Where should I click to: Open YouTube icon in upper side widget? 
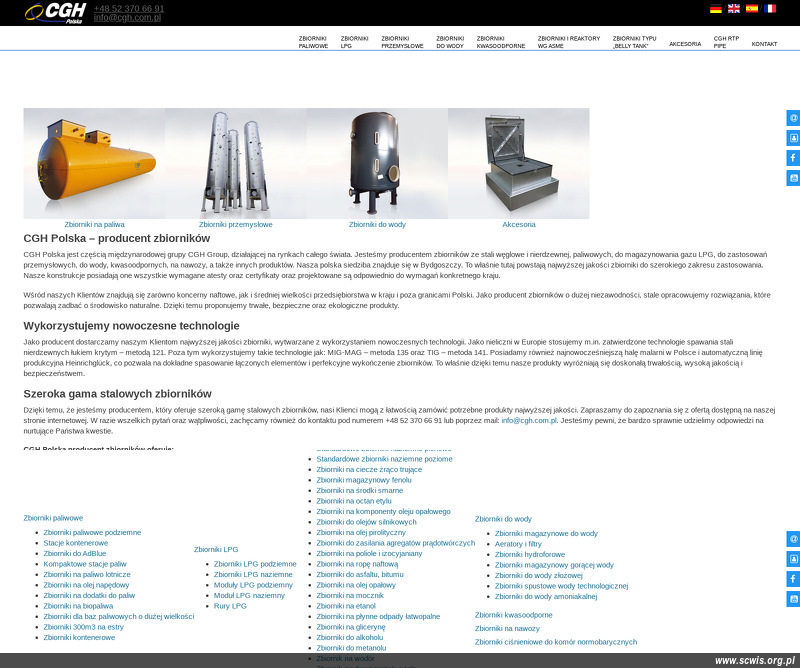pos(793,178)
